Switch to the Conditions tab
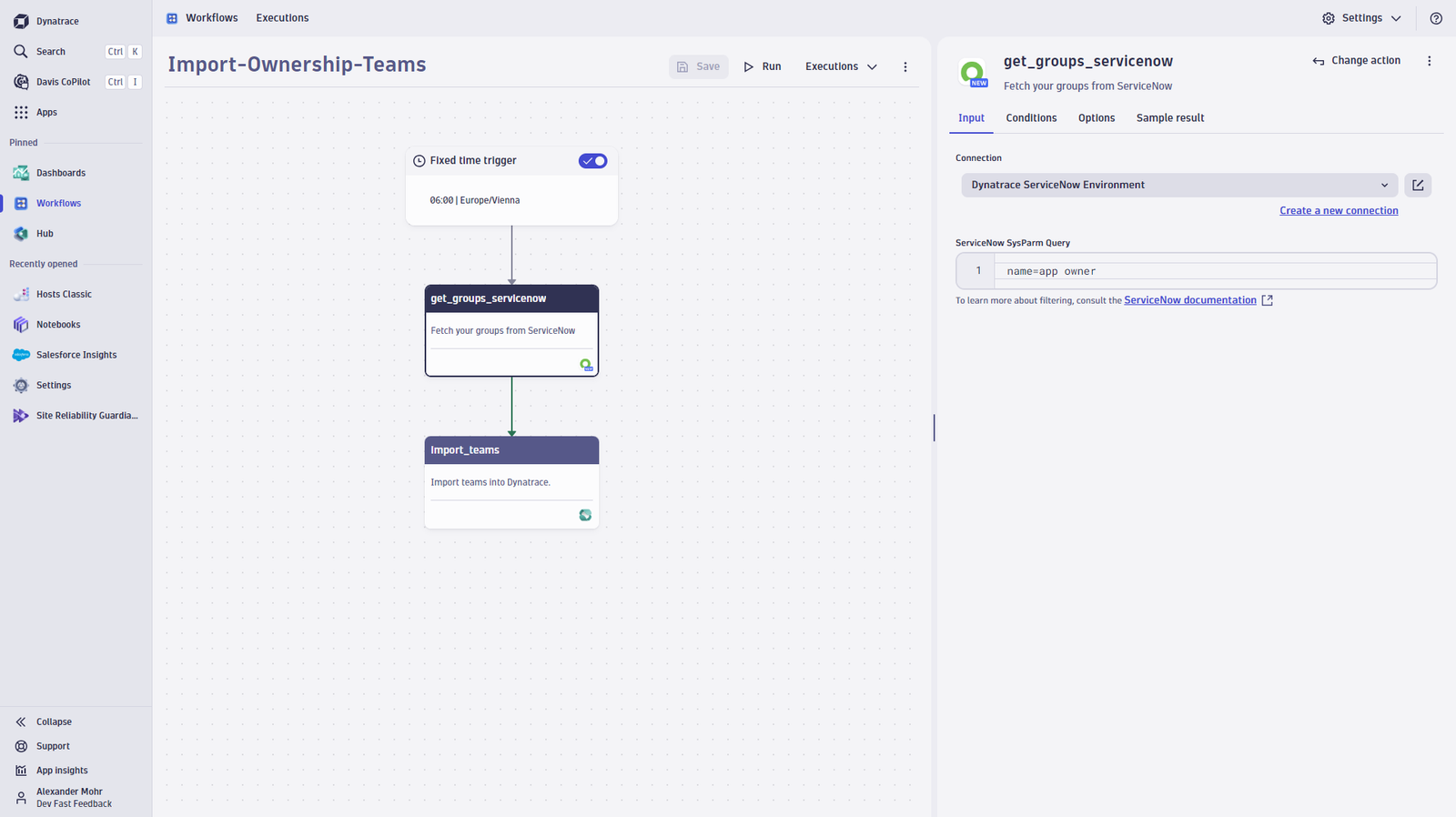The width and height of the screenshot is (1456, 817). (x=1031, y=118)
